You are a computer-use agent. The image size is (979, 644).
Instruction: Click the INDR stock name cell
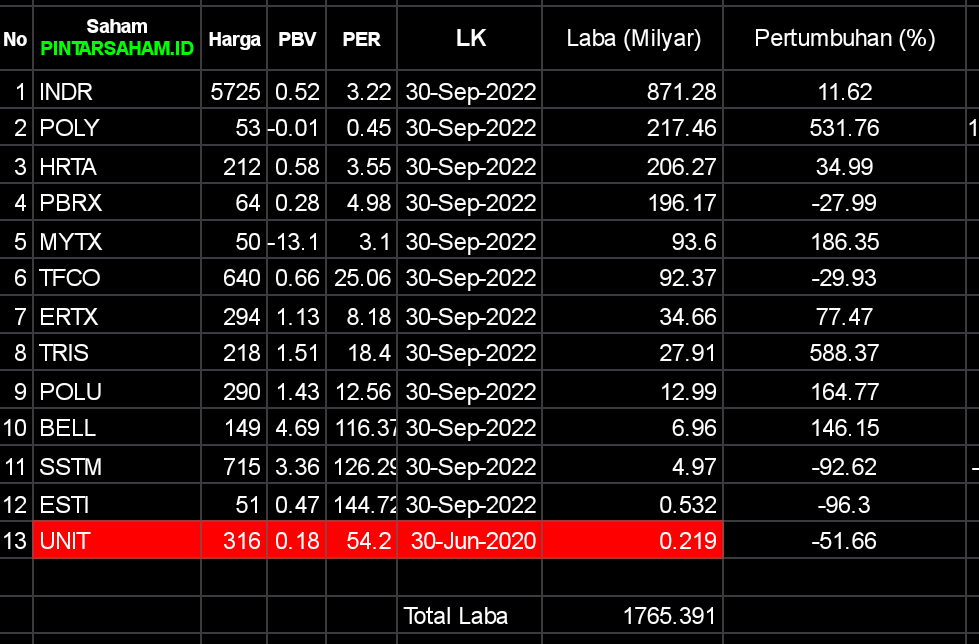[x=117, y=92]
